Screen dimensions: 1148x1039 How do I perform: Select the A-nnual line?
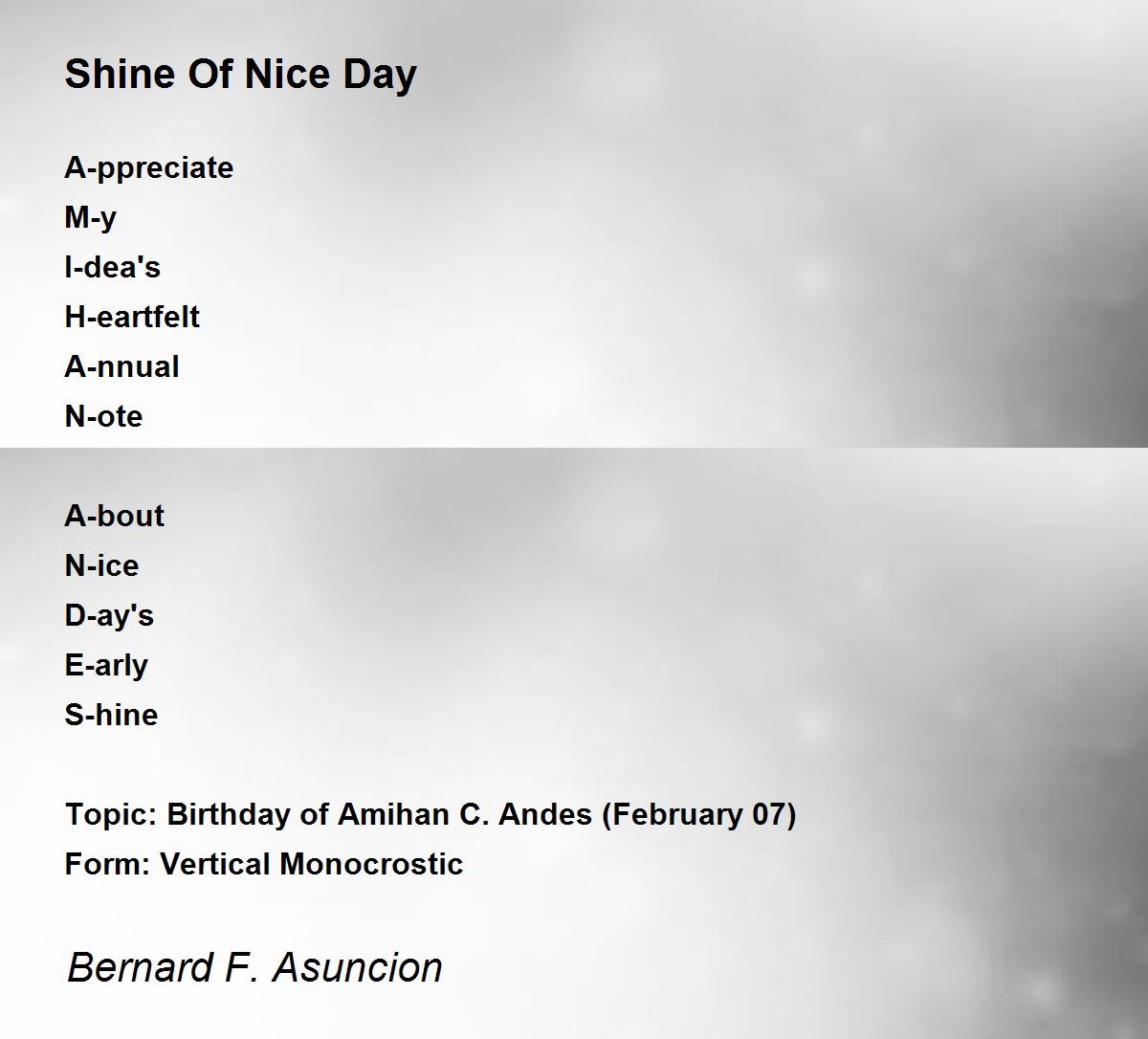coord(122,366)
